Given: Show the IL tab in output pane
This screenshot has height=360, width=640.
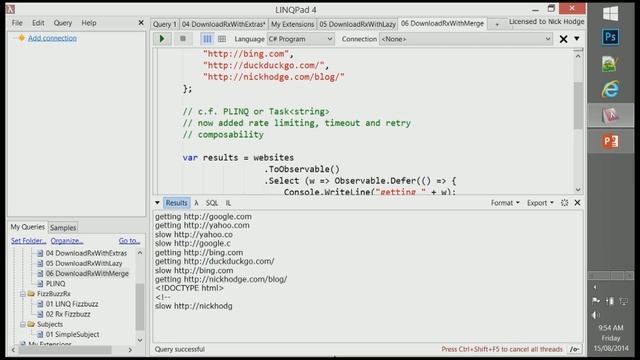Looking at the screenshot, I should pos(229,203).
